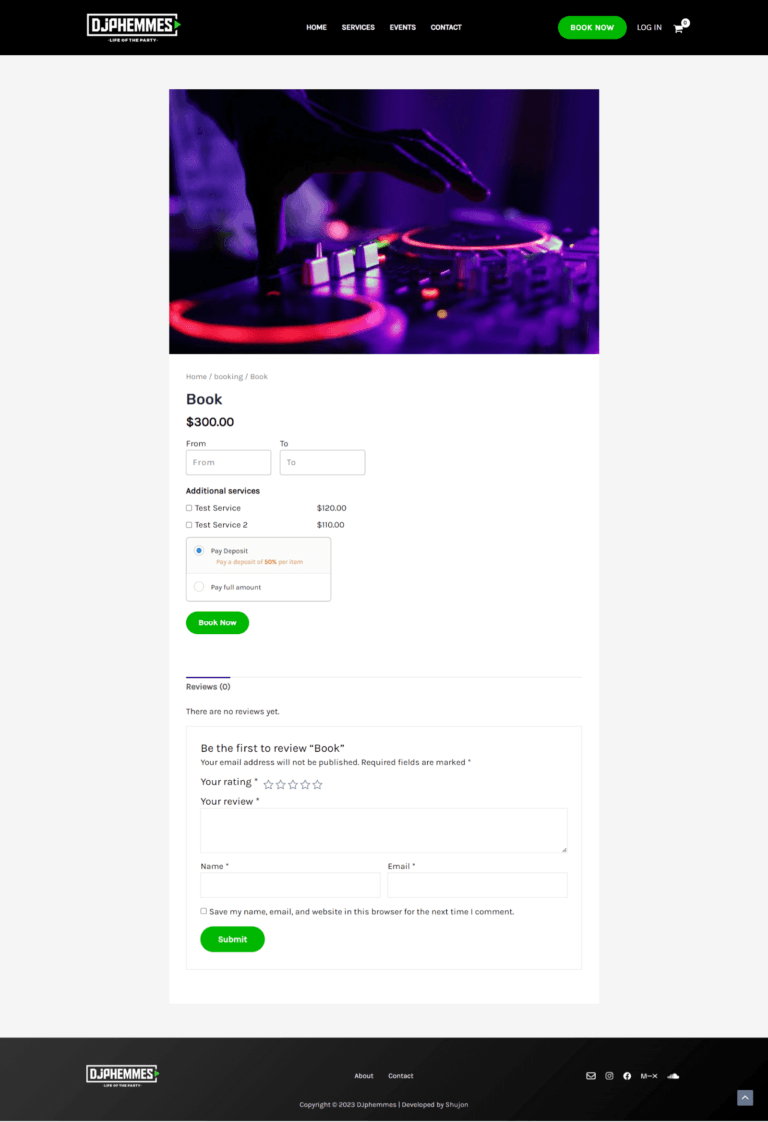Switch to the Reviews (0) tab
This screenshot has width=768, height=1122.
208,686
